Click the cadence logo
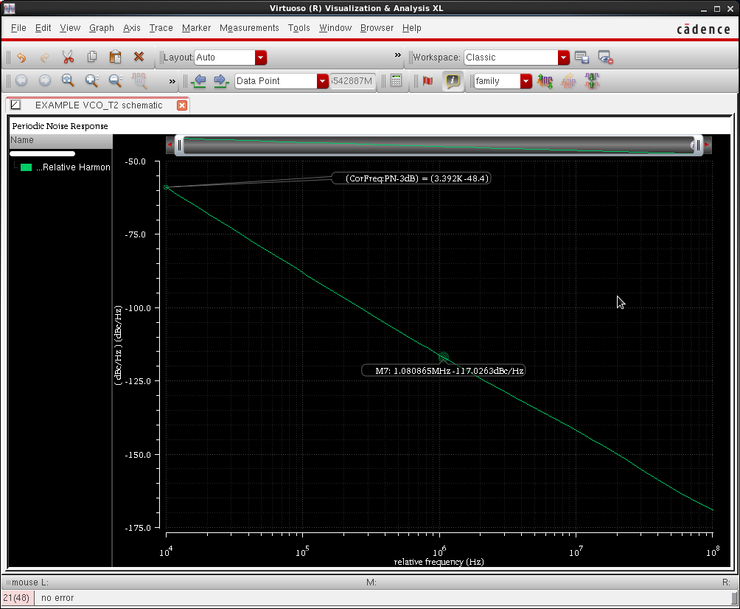 pyautogui.click(x=703, y=29)
